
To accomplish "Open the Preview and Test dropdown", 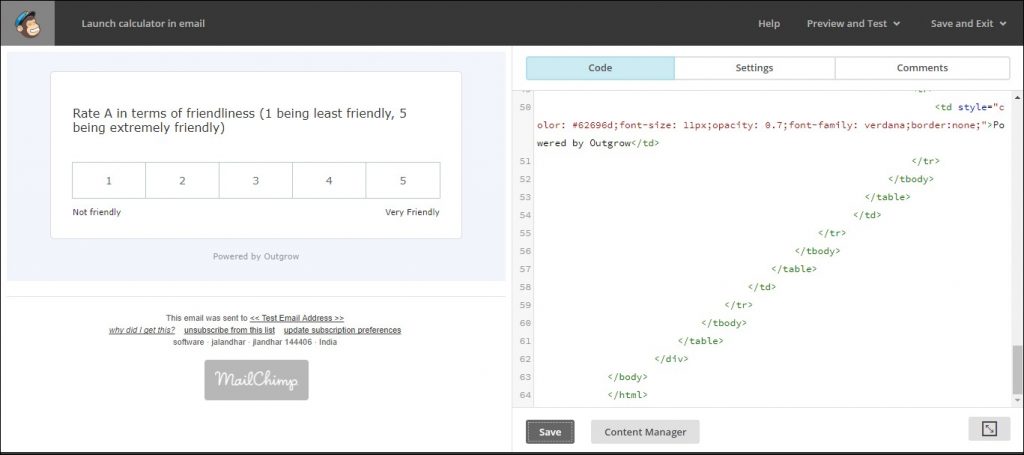I will 853,23.
